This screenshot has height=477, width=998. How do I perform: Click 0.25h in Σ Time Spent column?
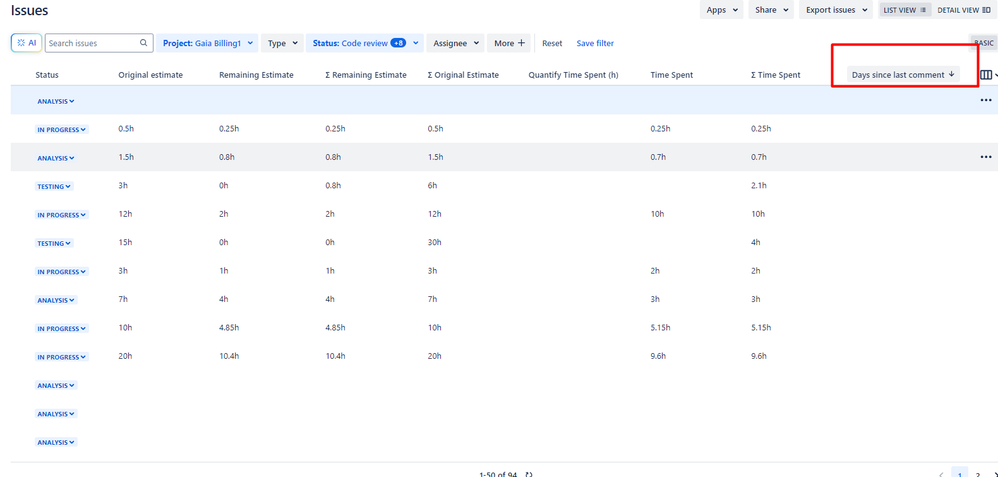[x=761, y=129]
